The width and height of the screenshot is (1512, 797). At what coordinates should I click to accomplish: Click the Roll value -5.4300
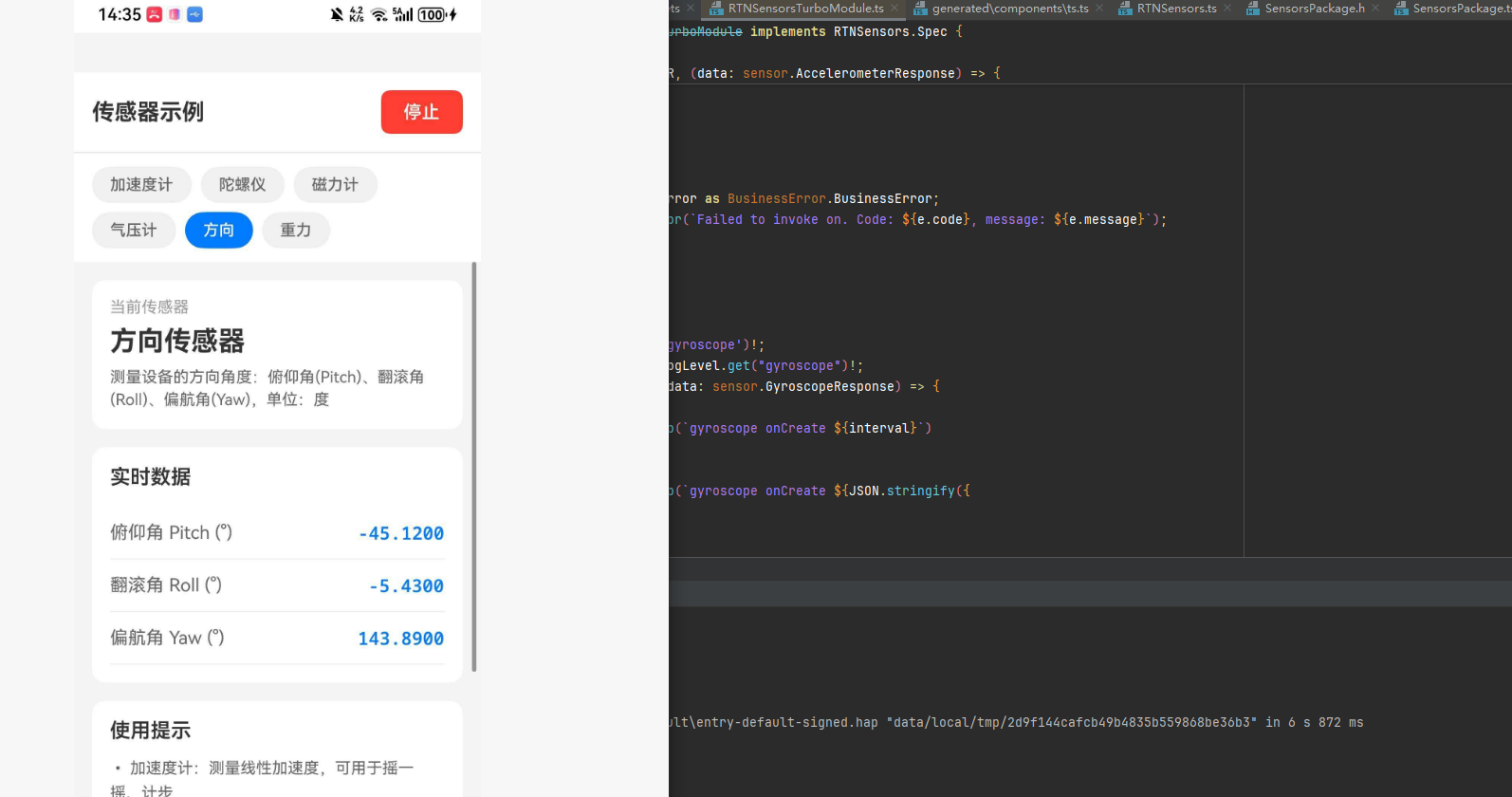(x=406, y=586)
